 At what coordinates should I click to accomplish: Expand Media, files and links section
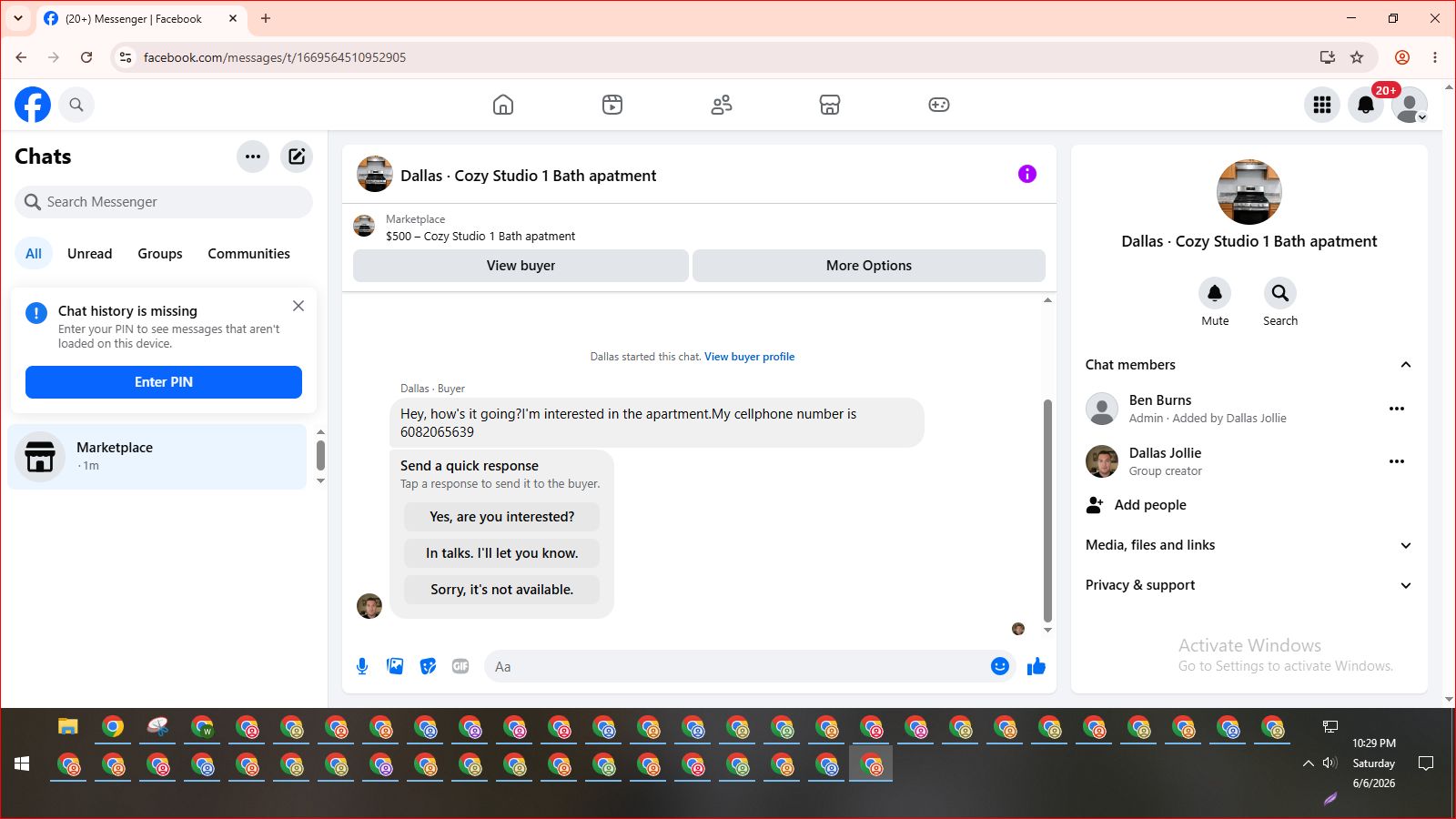pyautogui.click(x=1406, y=545)
